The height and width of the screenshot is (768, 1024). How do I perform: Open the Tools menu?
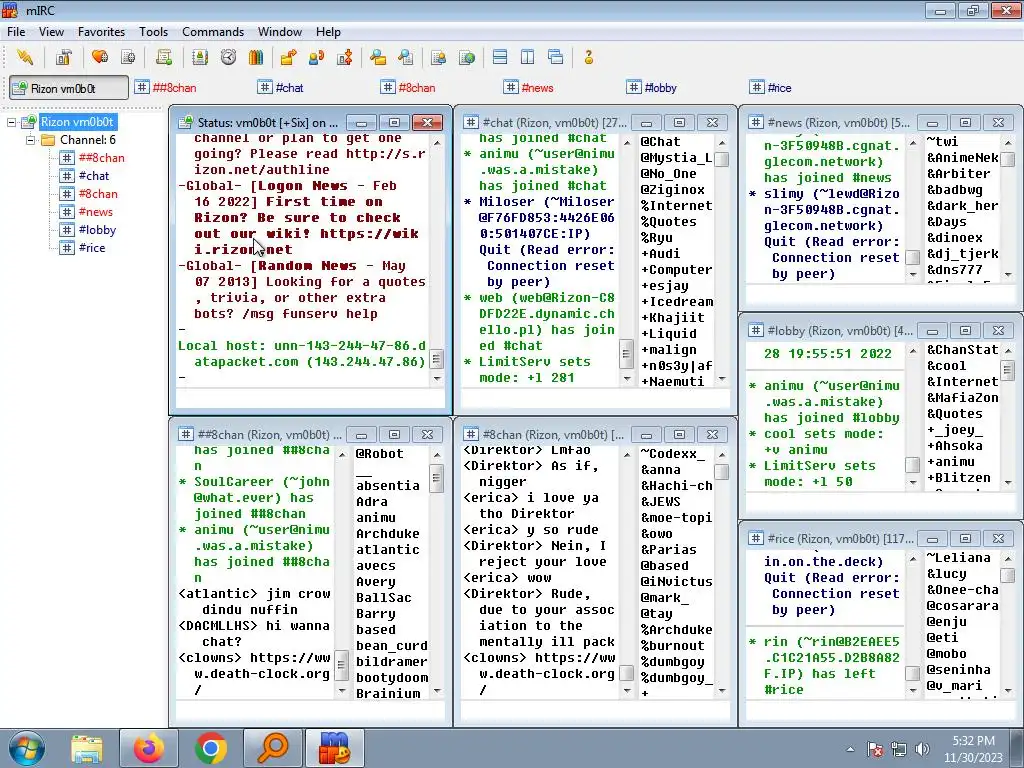point(153,32)
